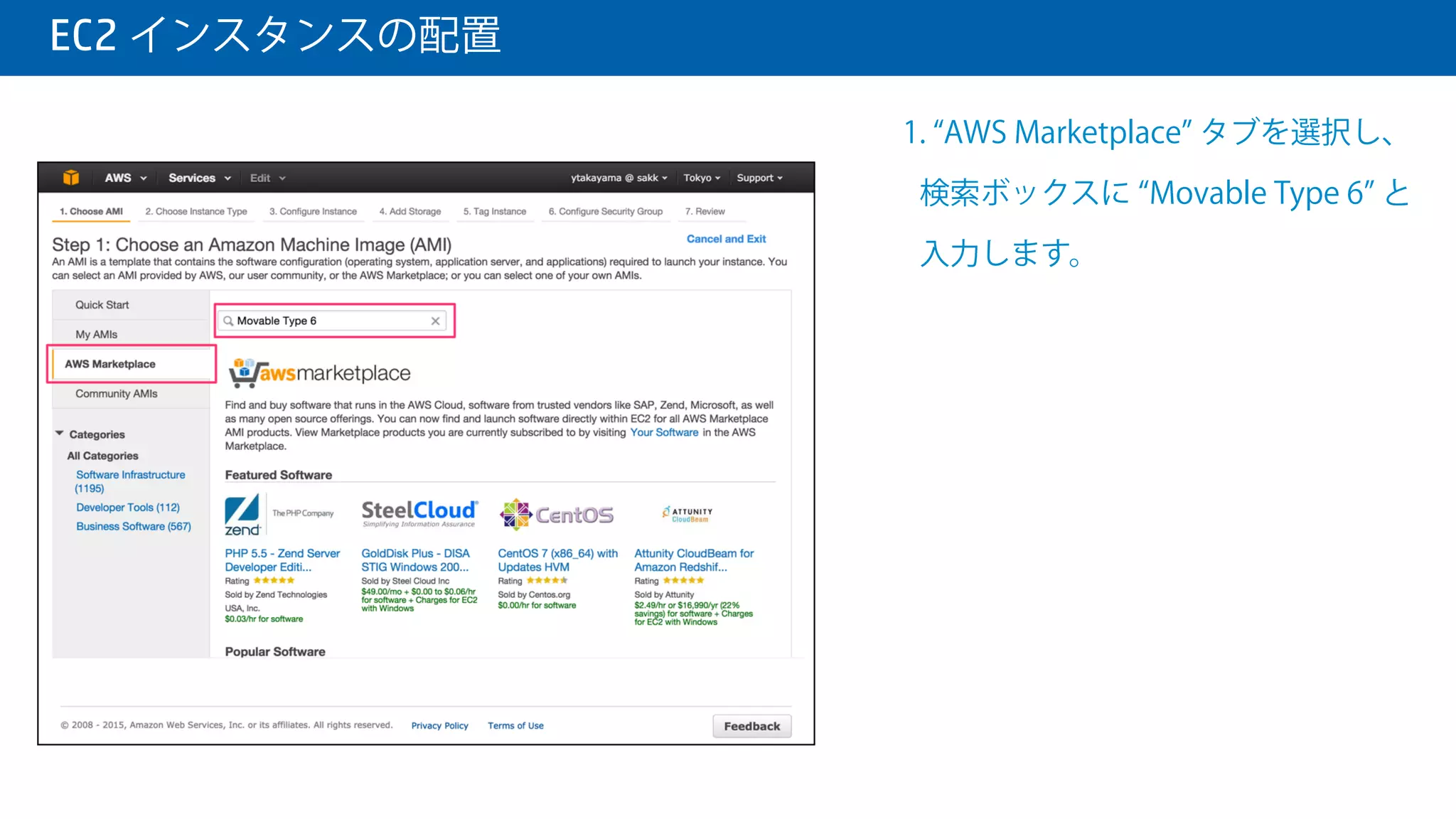
Task: Click the Zend Server star rating
Action: [274, 581]
